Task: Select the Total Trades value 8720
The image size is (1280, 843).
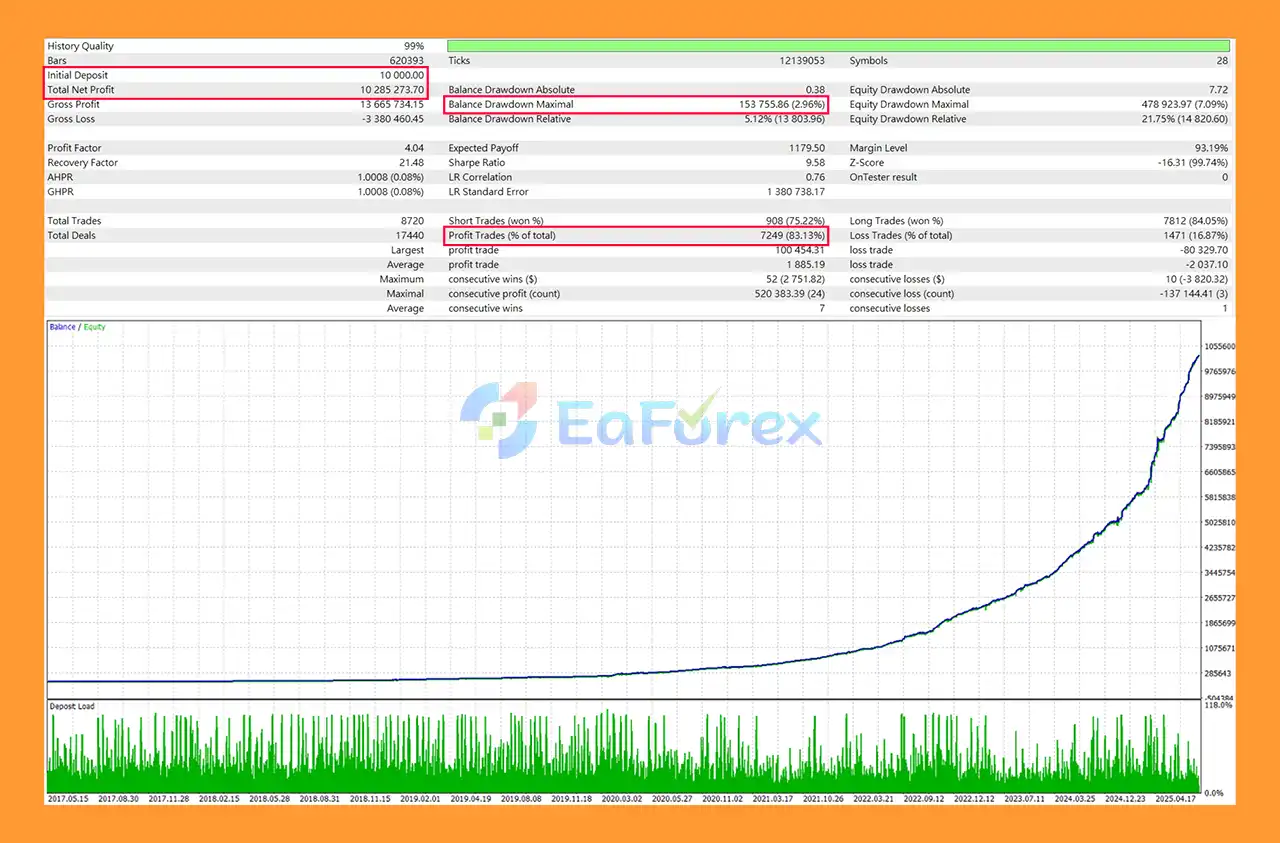Action: pos(412,221)
